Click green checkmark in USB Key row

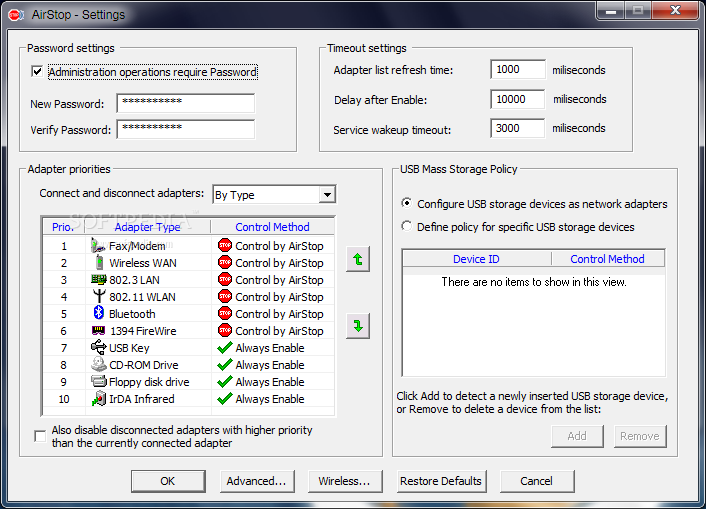click(x=225, y=348)
